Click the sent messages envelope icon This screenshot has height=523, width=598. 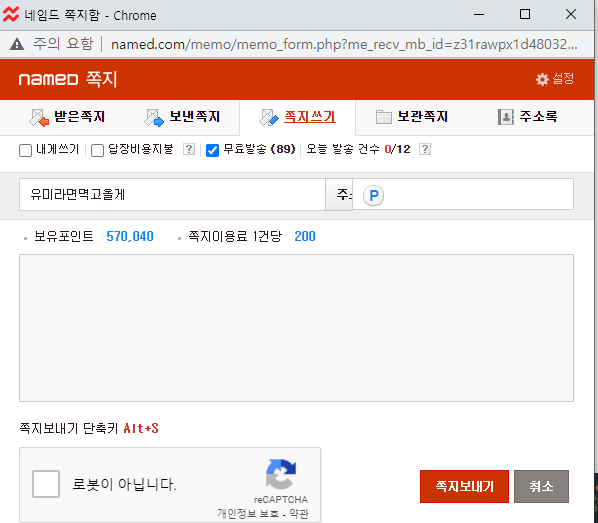(154, 117)
